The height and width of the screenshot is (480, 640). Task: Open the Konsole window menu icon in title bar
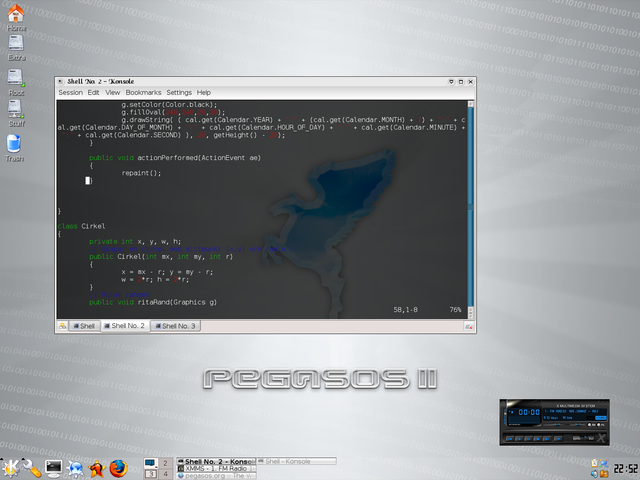(x=60, y=81)
